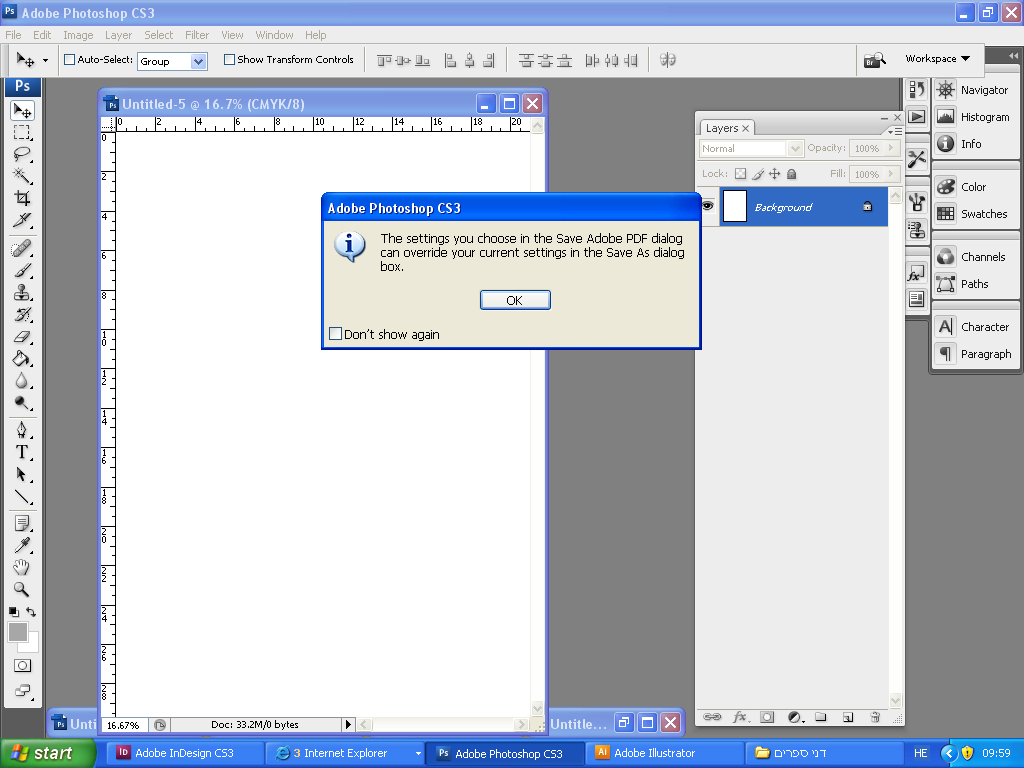This screenshot has height=768, width=1024.
Task: Delete layer with the trash icon
Action: click(x=875, y=717)
